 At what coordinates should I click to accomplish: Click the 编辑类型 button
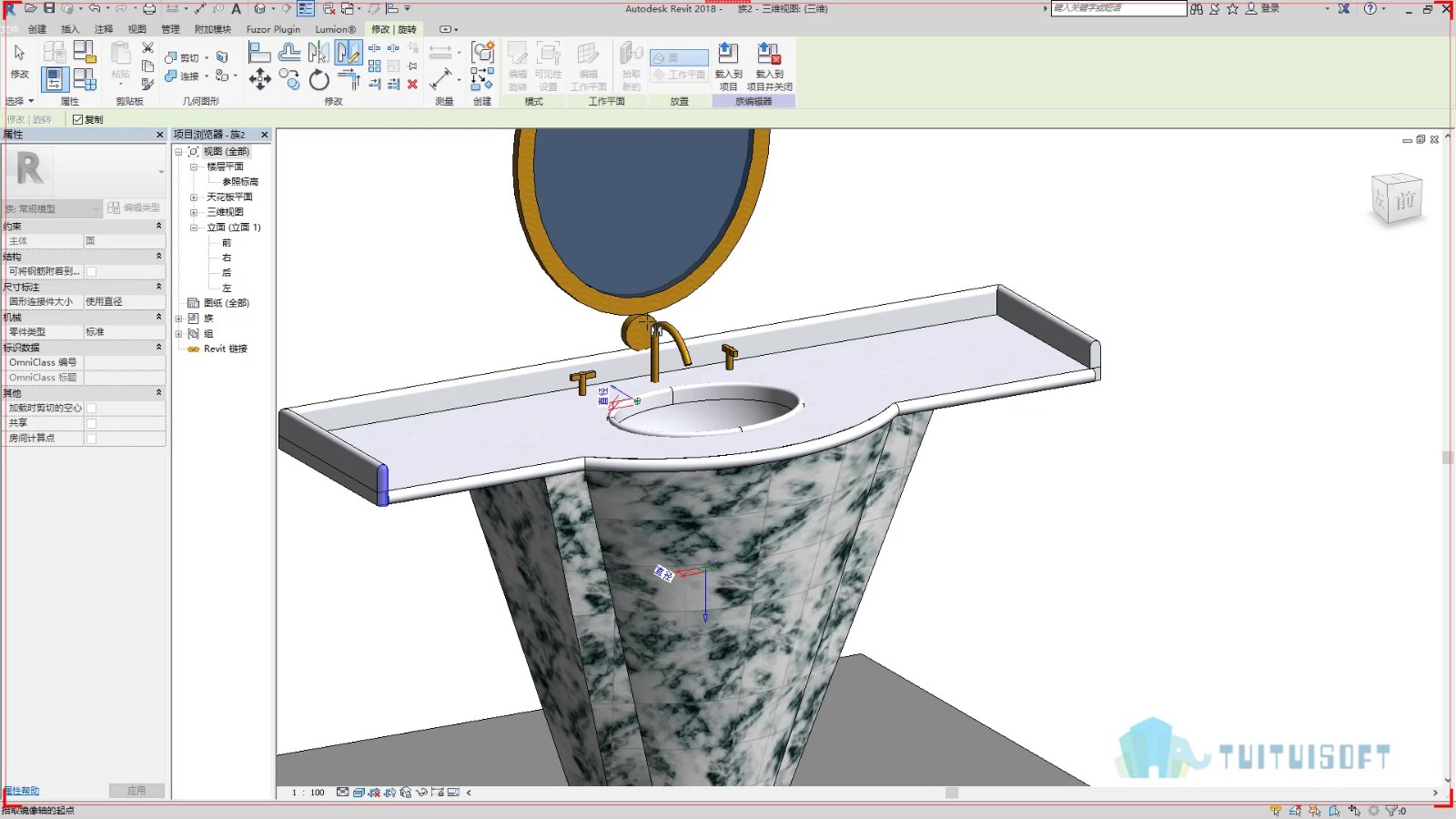135,207
